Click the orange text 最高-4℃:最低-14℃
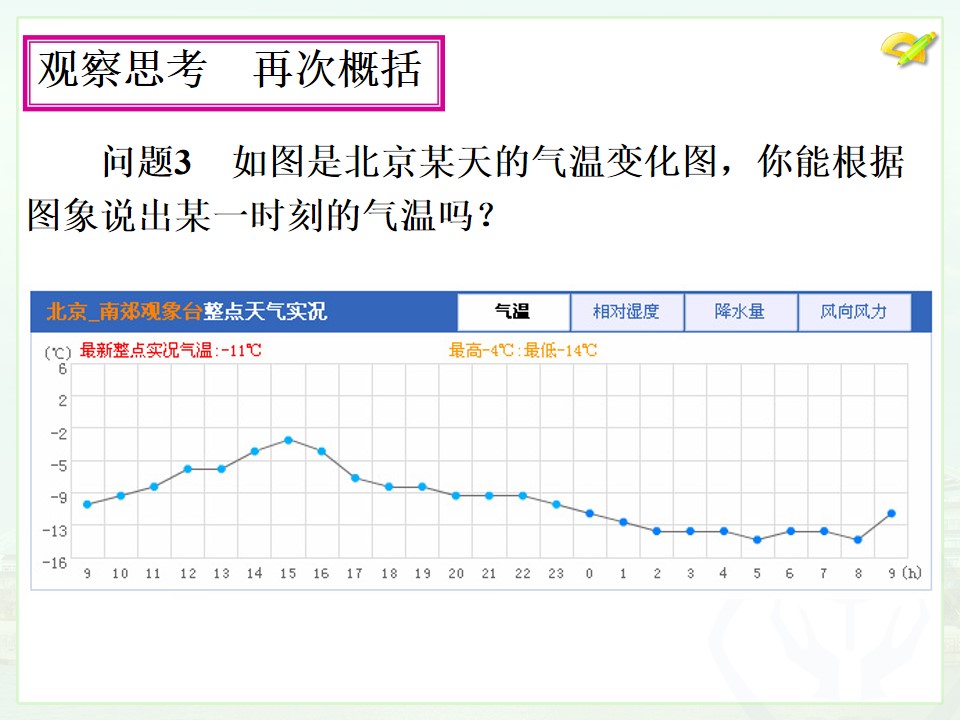 tap(522, 351)
